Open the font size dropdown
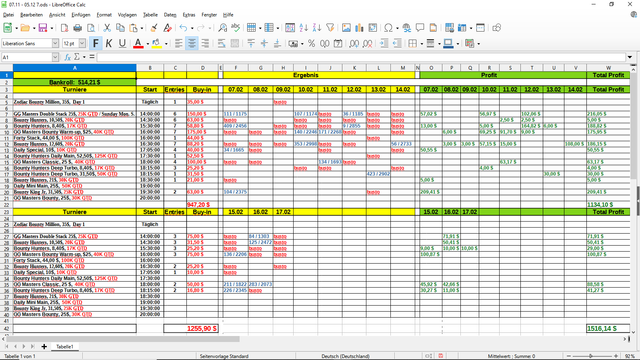640x360 pixels. tap(82, 43)
